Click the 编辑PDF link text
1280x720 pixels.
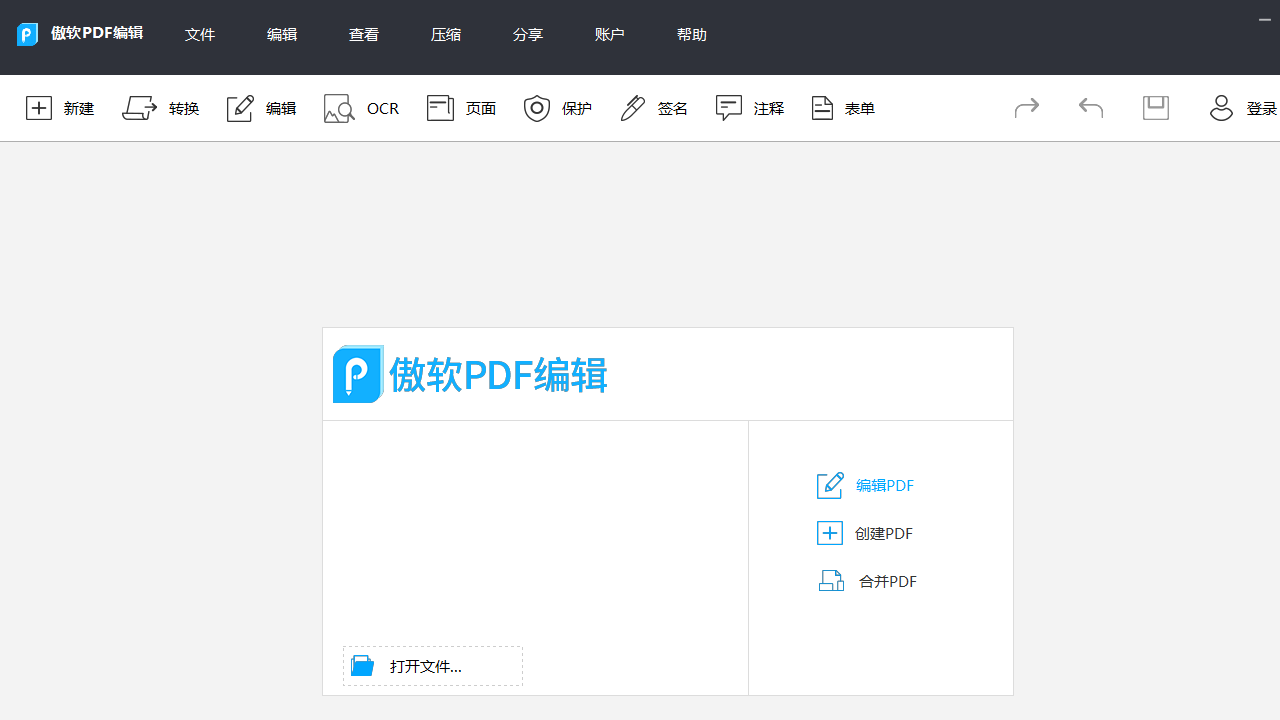point(885,486)
